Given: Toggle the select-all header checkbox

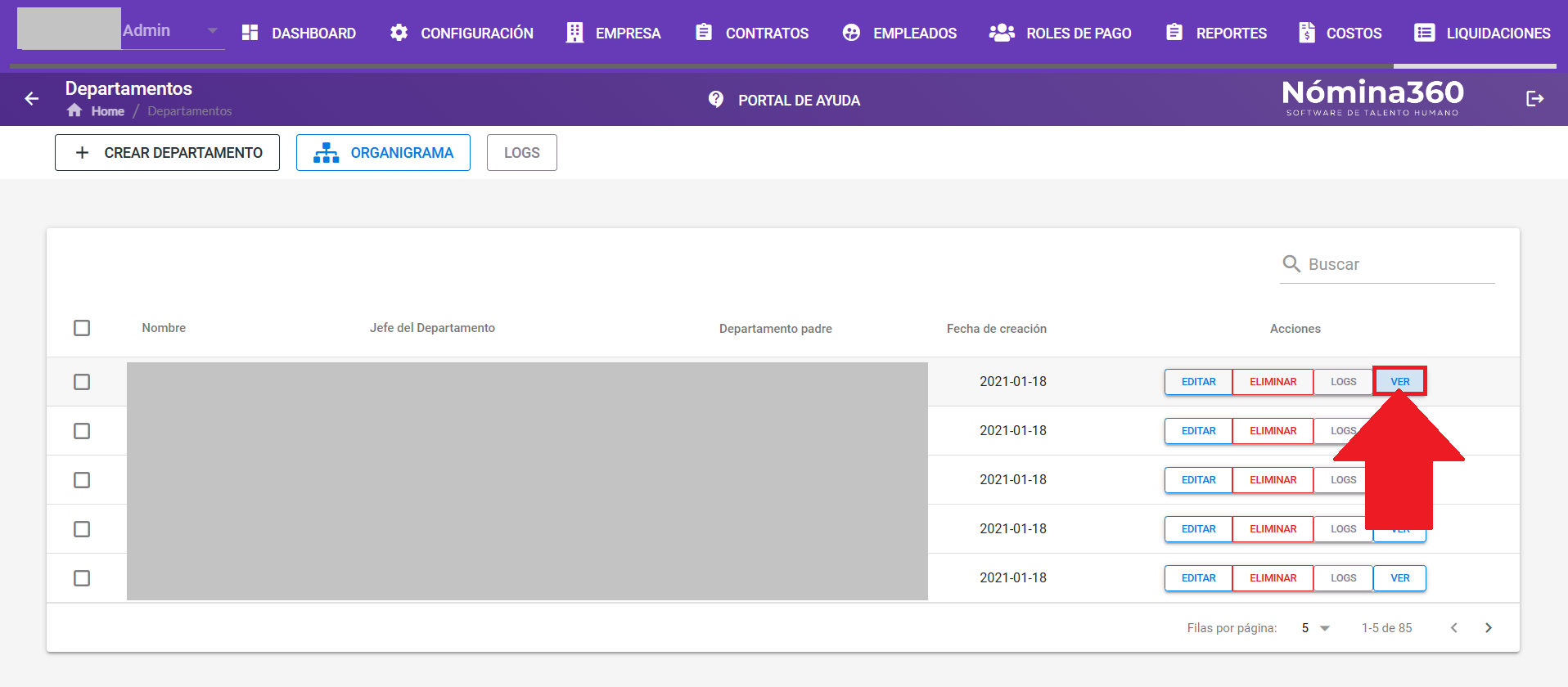Looking at the screenshot, I should [82, 328].
